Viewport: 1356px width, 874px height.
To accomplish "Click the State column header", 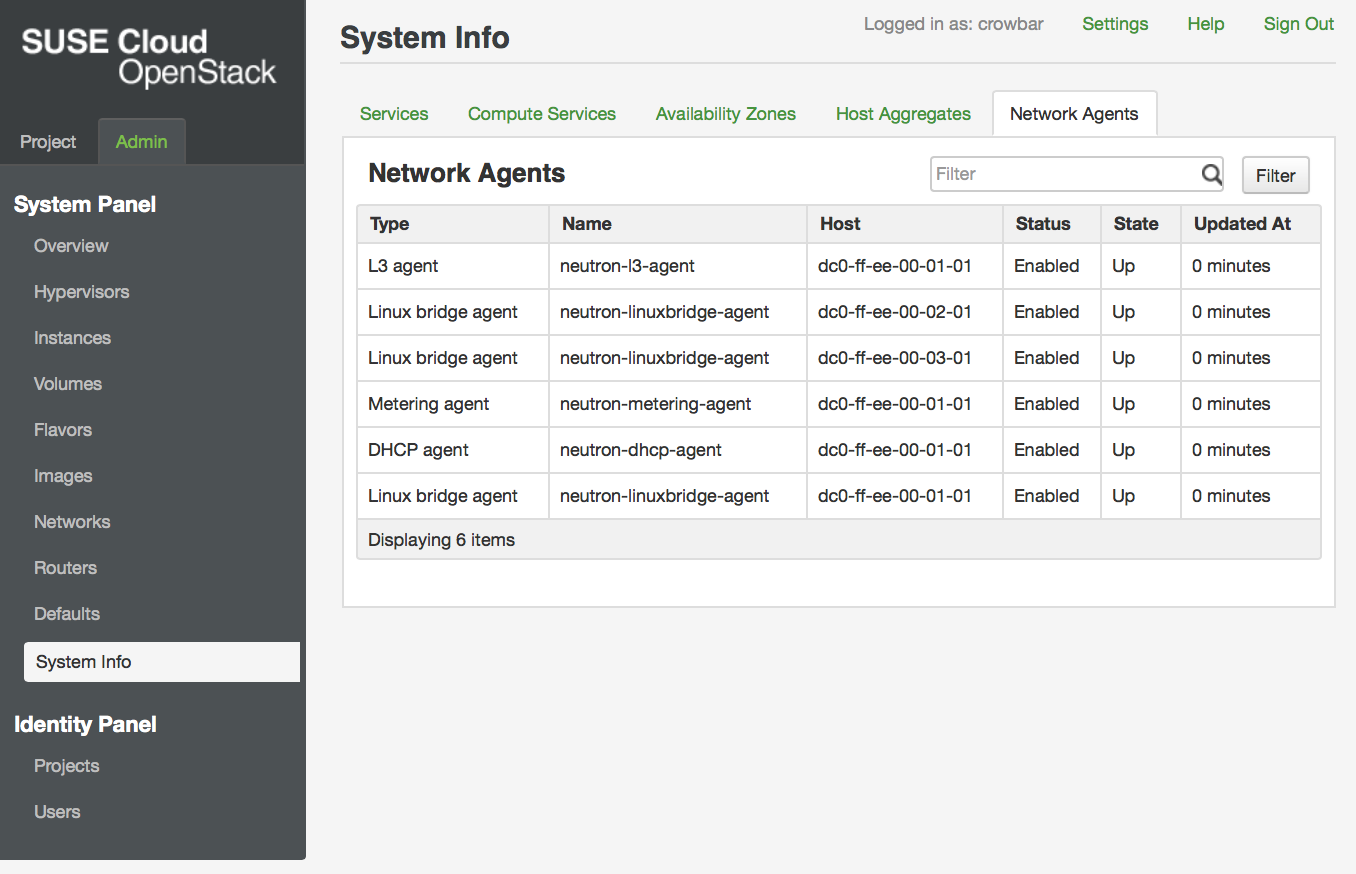I will pos(1141,224).
